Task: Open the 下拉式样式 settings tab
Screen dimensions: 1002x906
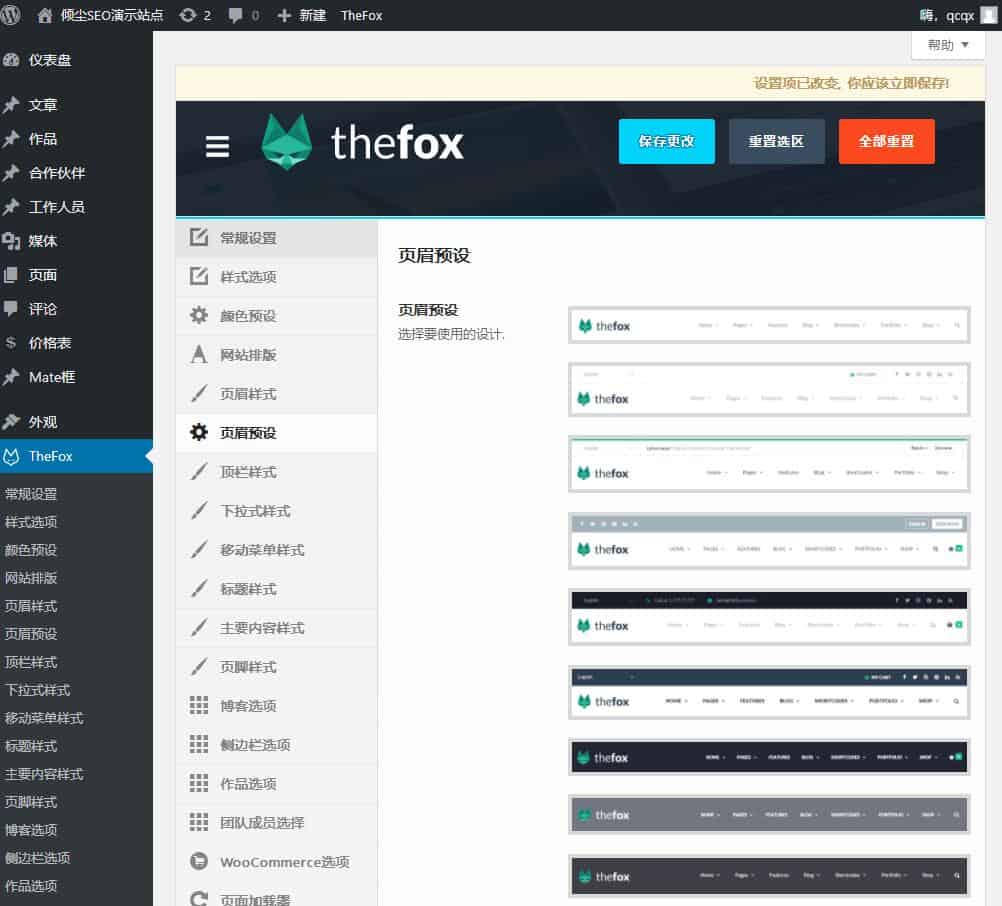Action: tap(277, 511)
